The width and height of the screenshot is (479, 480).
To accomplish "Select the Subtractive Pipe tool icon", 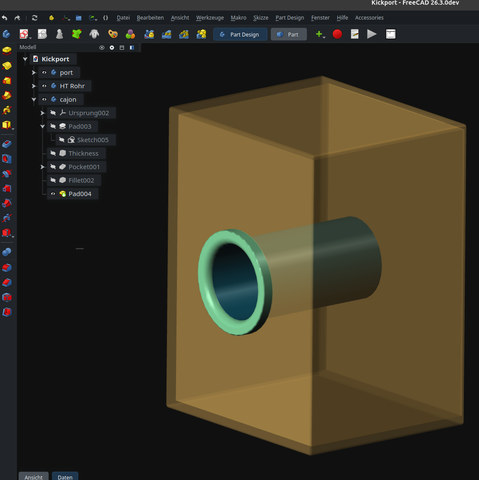I will click(x=7, y=203).
